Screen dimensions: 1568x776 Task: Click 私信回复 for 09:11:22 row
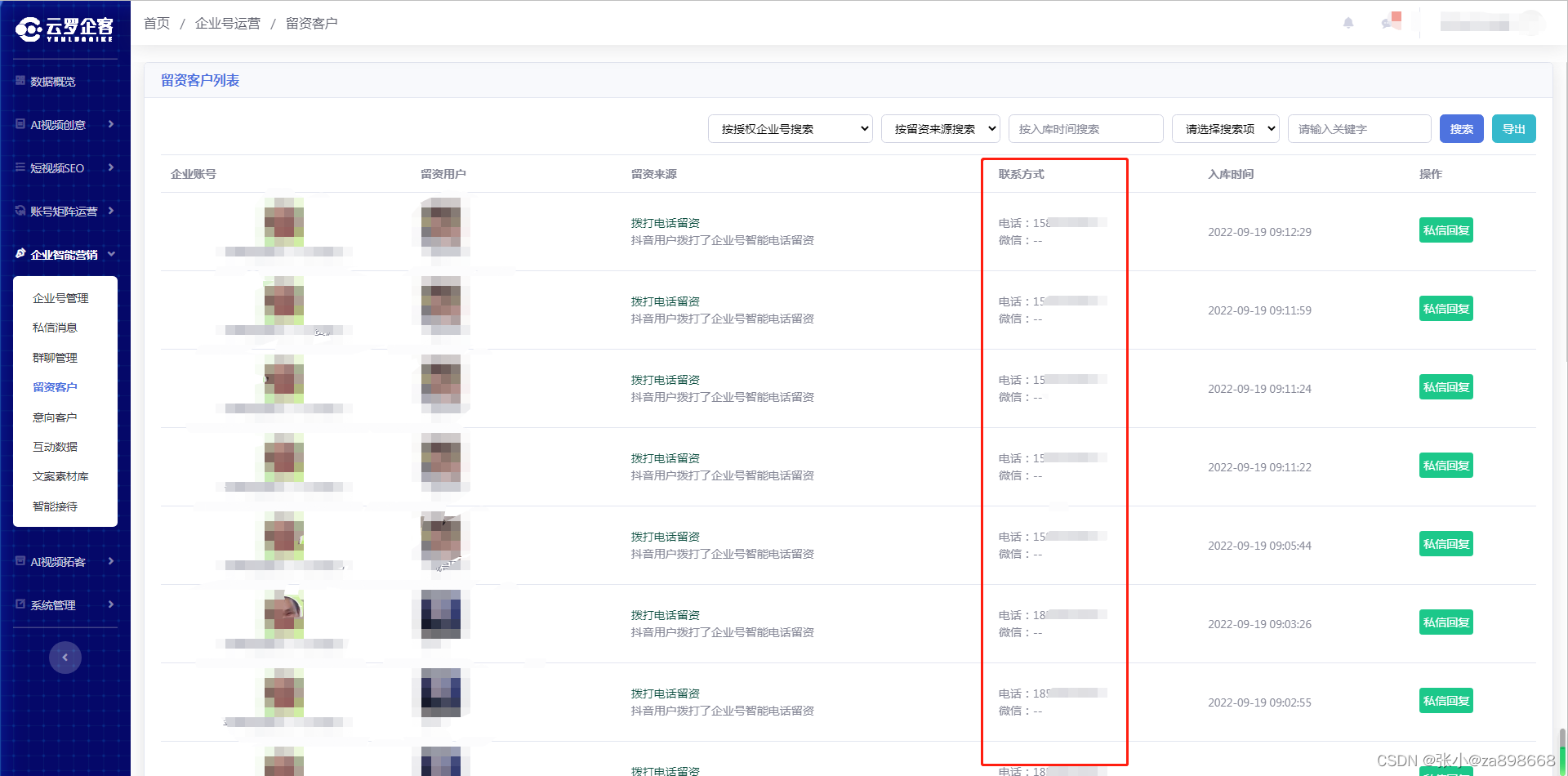click(1446, 466)
